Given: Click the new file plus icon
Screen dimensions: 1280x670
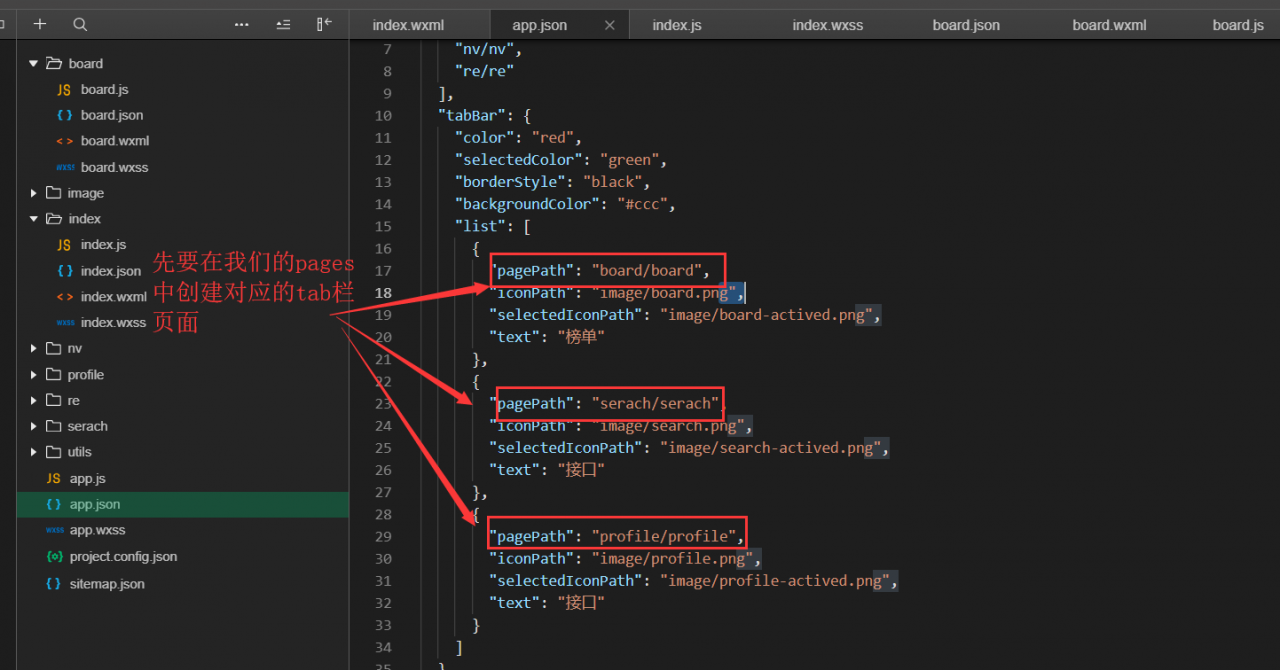Looking at the screenshot, I should pyautogui.click(x=40, y=24).
